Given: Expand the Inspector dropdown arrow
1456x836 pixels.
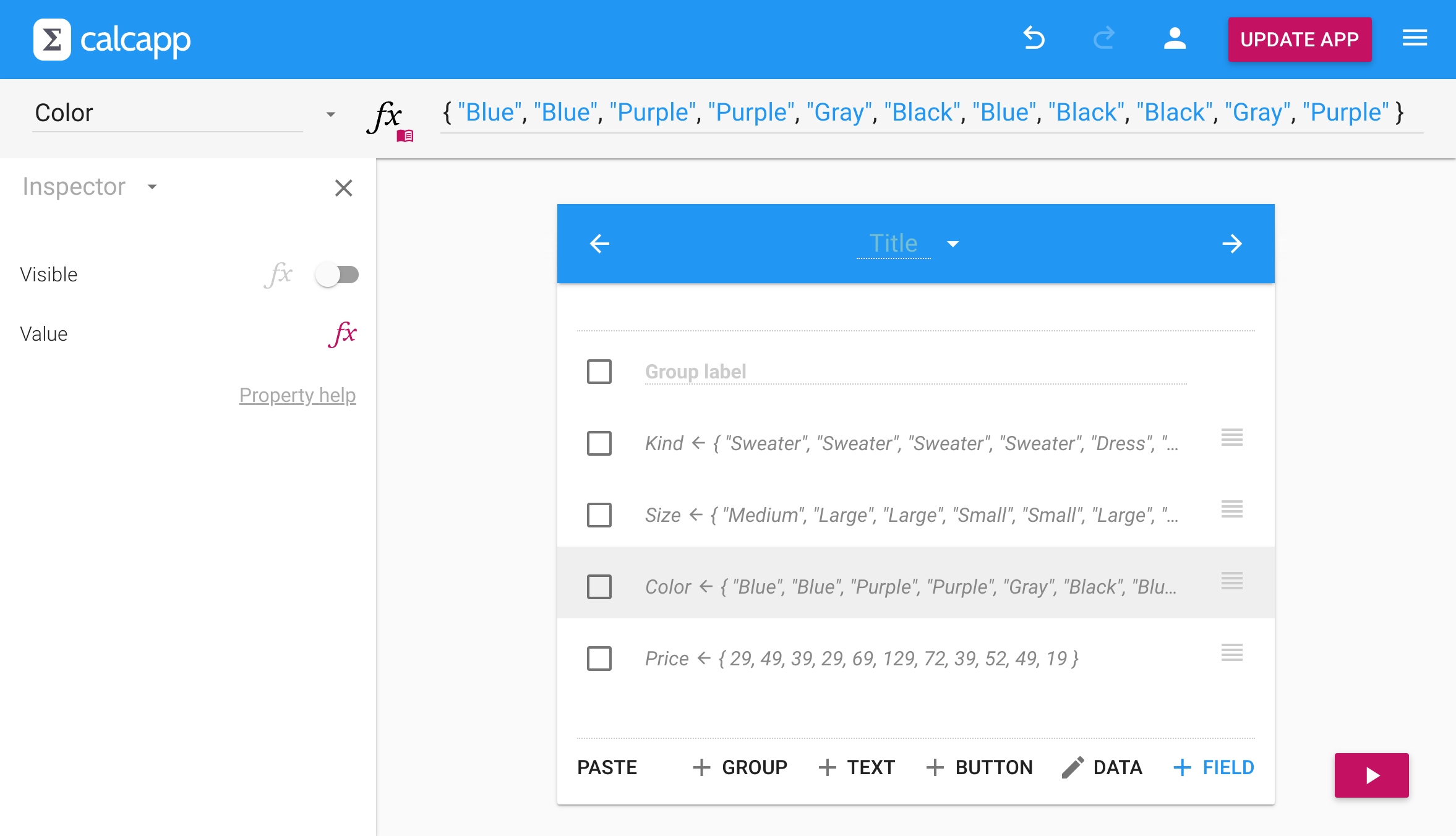Looking at the screenshot, I should click(x=152, y=187).
